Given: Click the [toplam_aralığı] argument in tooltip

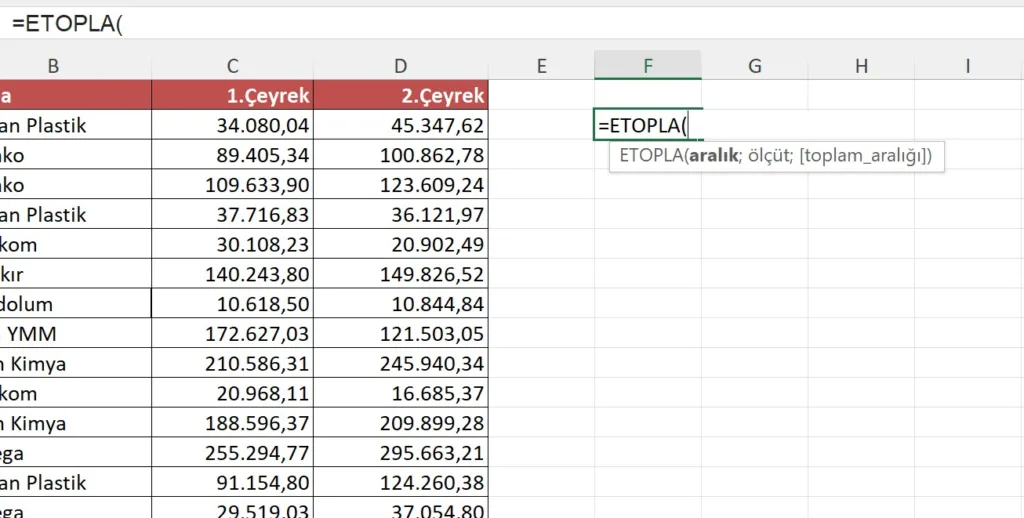Looking at the screenshot, I should 865,156.
